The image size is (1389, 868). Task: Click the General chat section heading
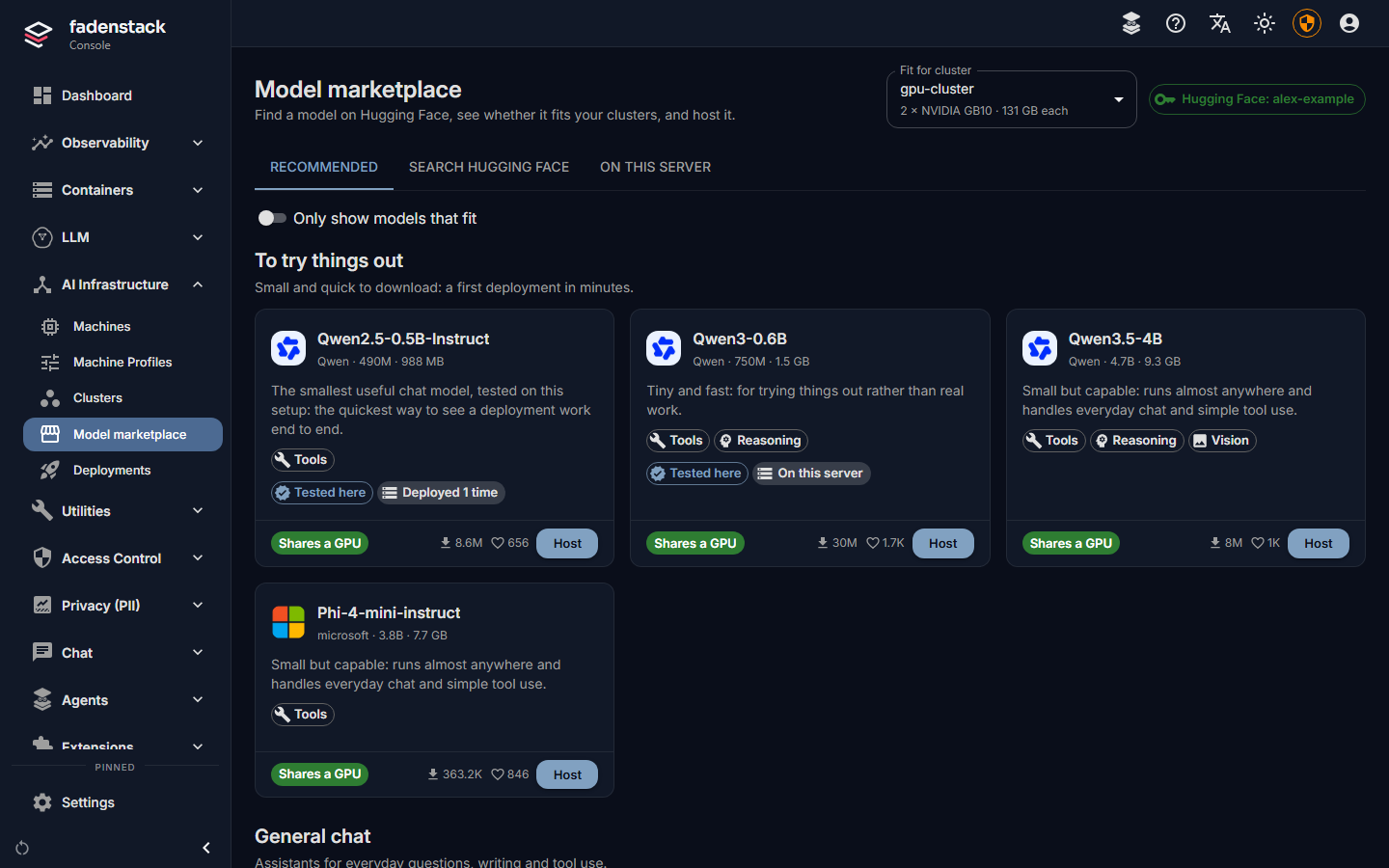[x=313, y=836]
